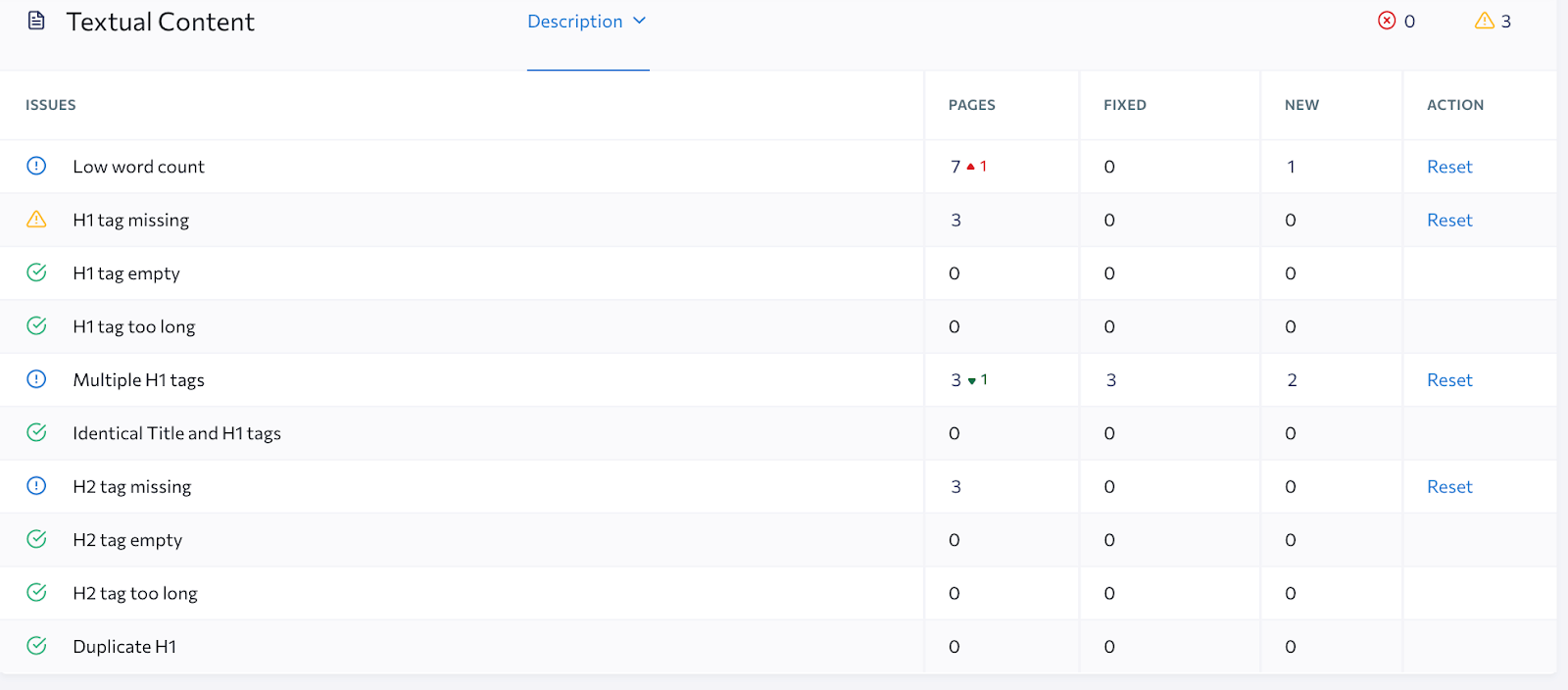Click the PAGES column header
Screen dimensions: 1568x690
[972, 105]
